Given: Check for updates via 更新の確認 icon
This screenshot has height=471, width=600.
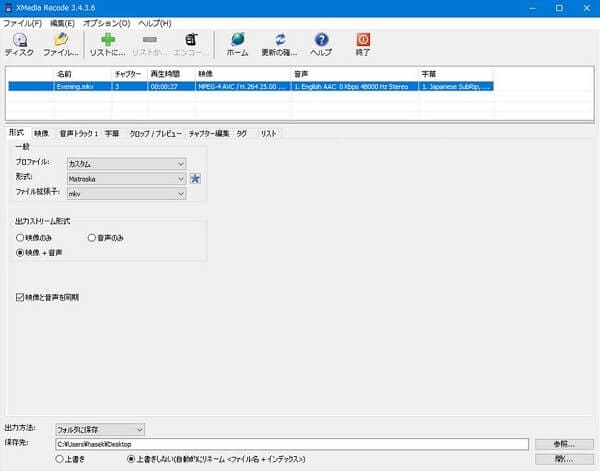Looking at the screenshot, I should [279, 45].
